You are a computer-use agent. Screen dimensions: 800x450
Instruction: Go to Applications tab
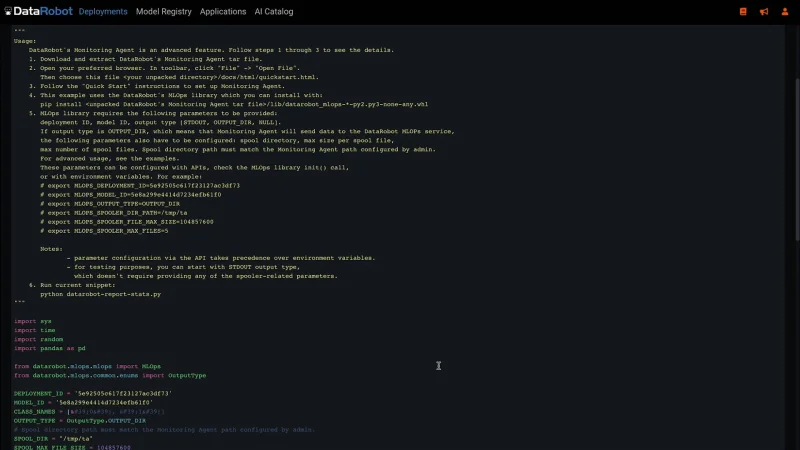coord(223,11)
